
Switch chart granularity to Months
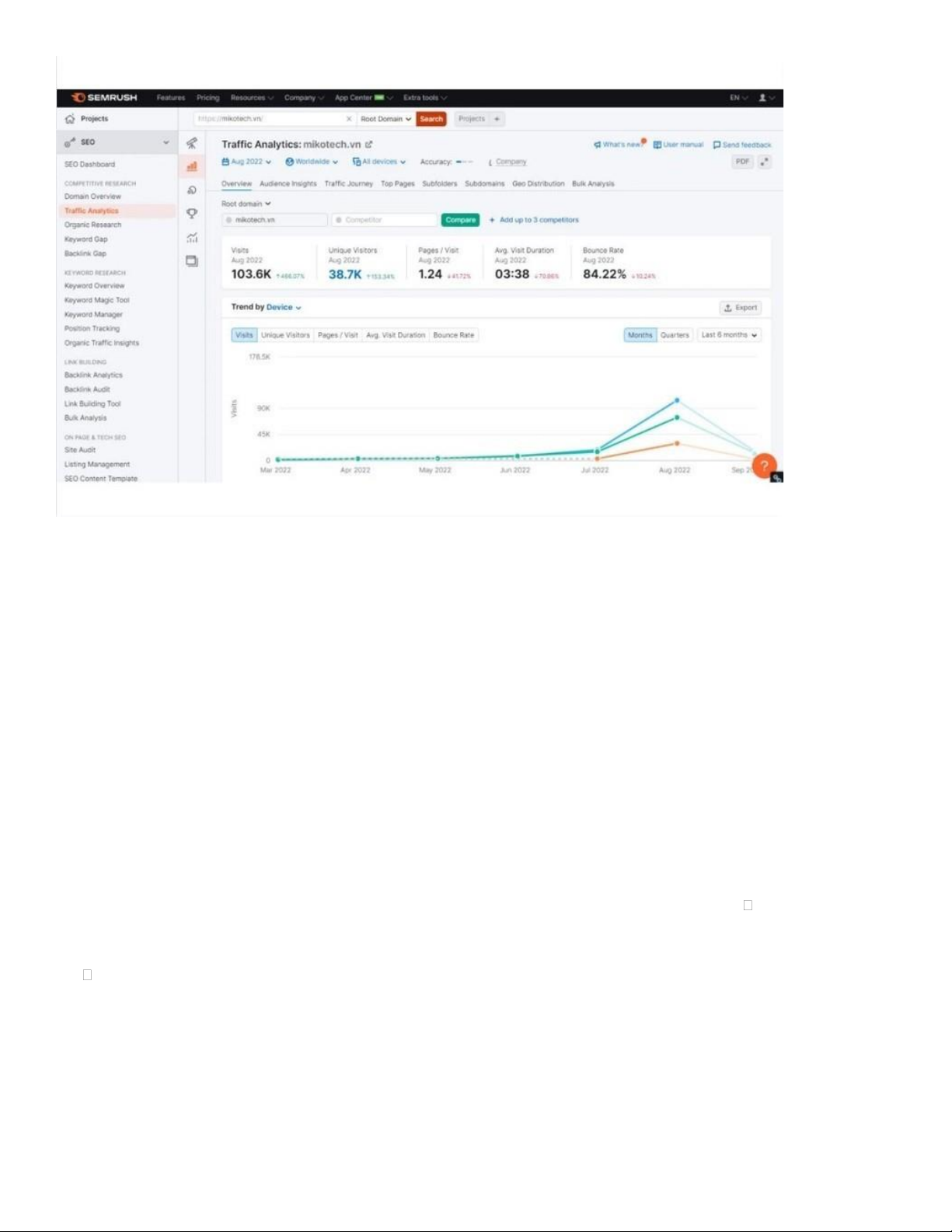tap(640, 335)
